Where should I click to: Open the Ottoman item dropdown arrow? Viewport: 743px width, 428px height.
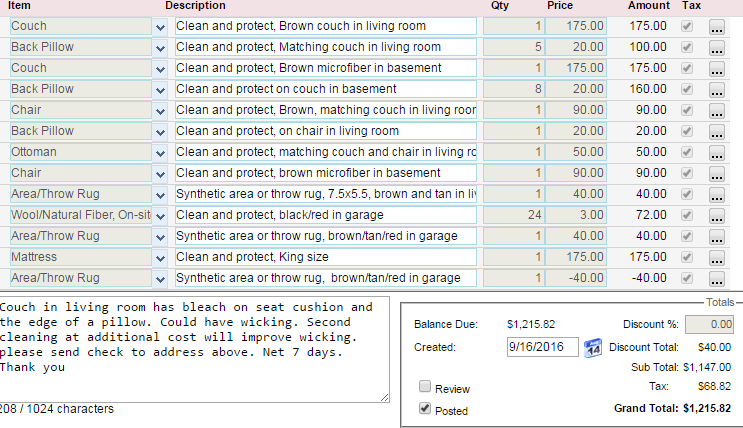(161, 152)
